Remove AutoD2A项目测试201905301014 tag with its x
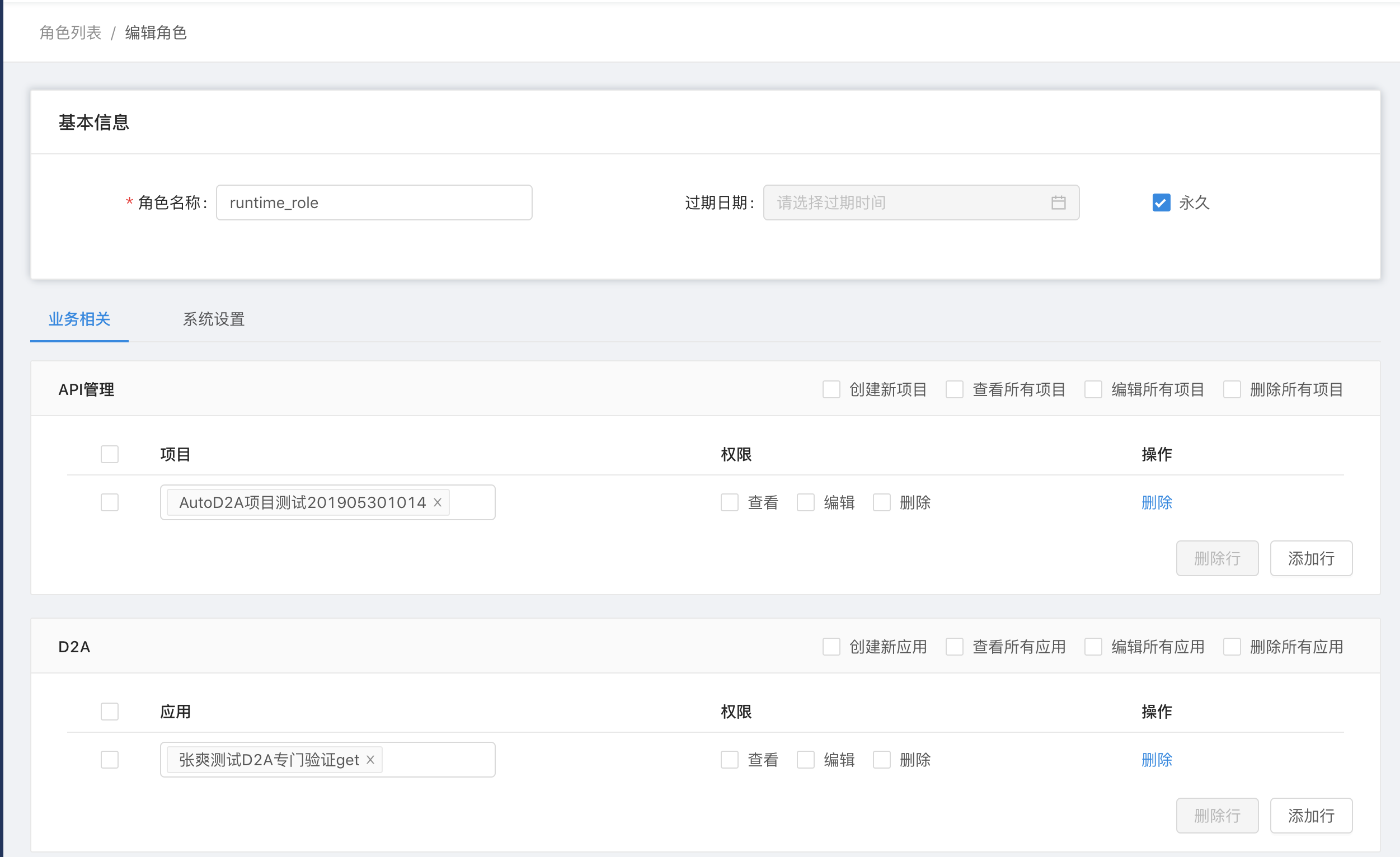This screenshot has height=857, width=1400. 438,502
